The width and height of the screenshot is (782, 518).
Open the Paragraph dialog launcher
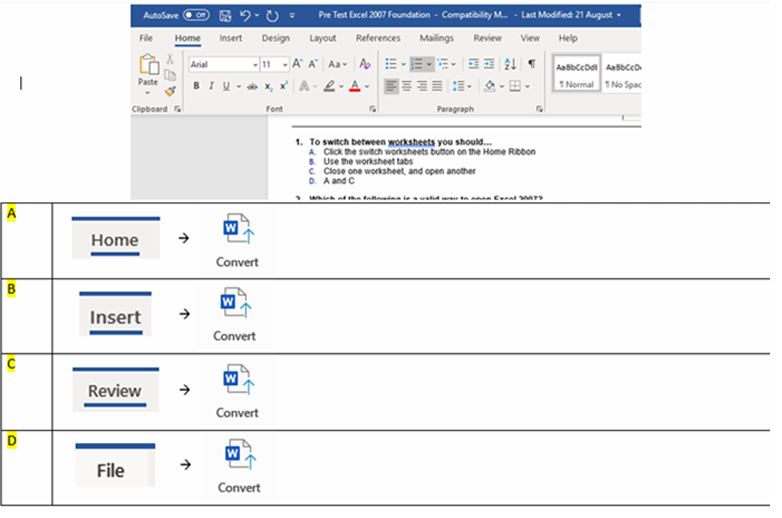point(539,108)
